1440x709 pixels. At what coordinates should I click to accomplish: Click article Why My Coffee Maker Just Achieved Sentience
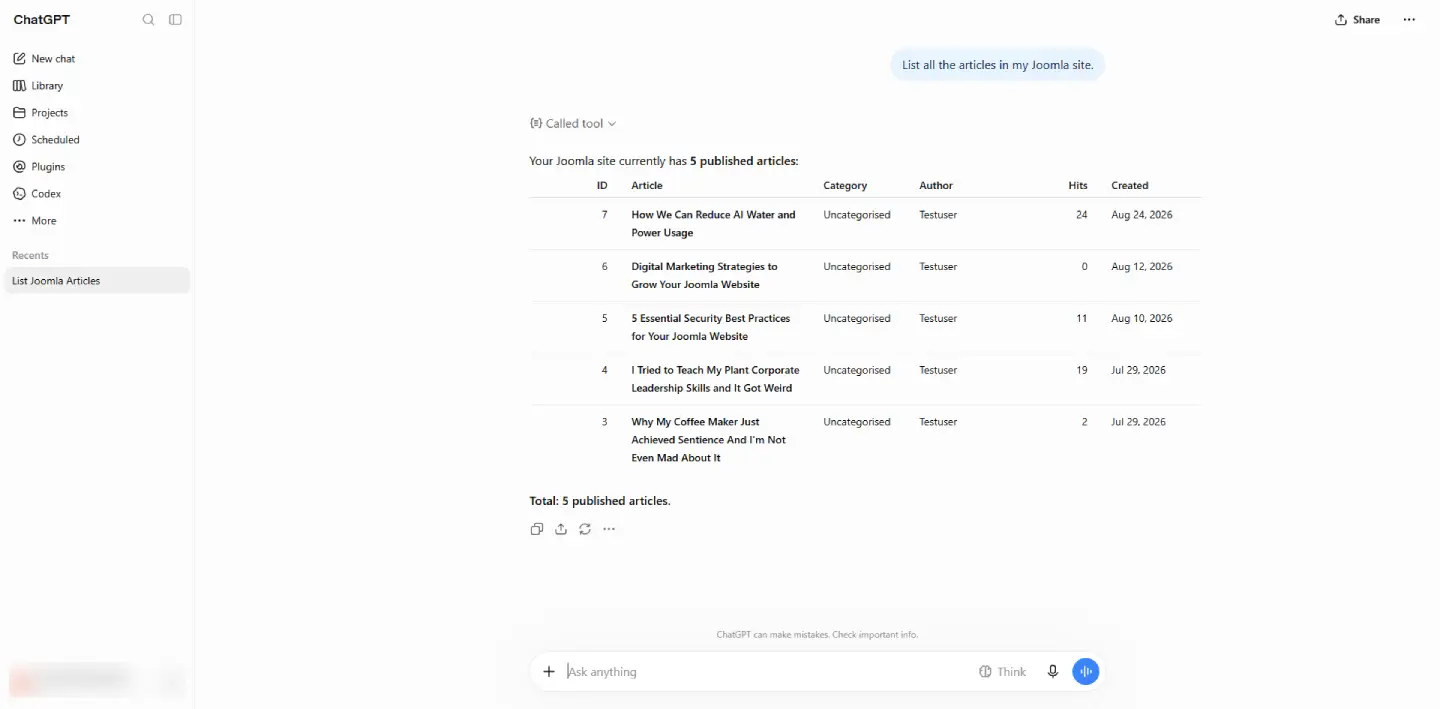tap(708, 440)
